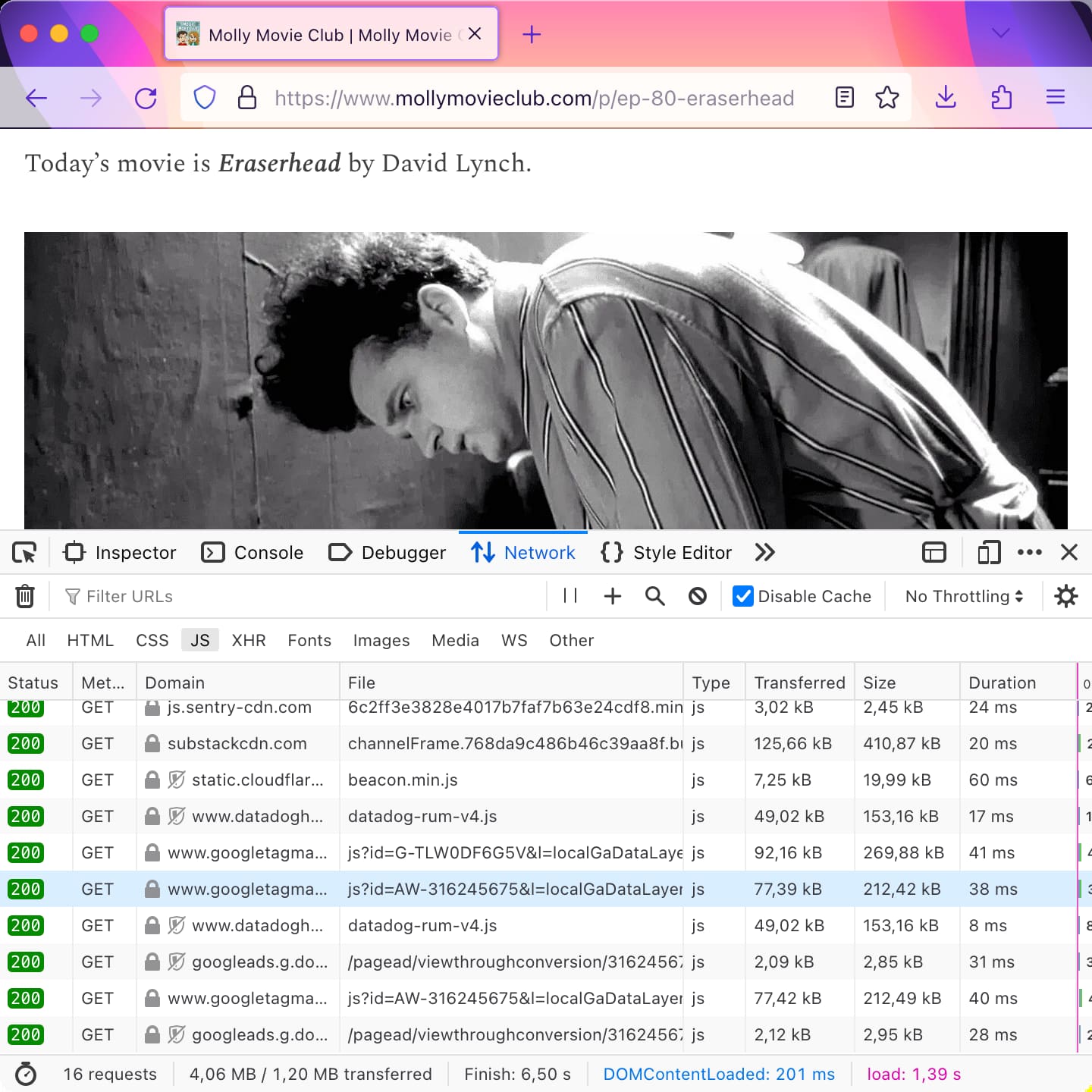
Task: Clear all network requests with trash icon
Action: (x=25, y=596)
